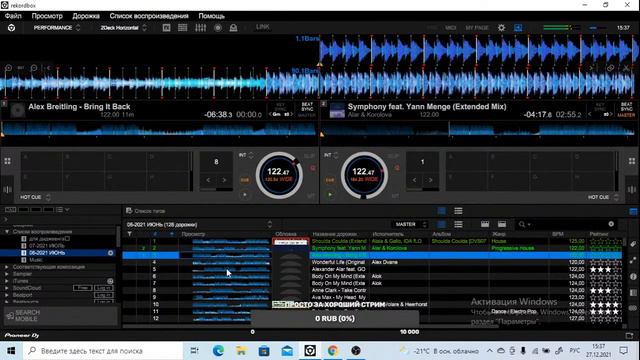This screenshot has width=640, height=360.
Task: Open deck 1 HOT CUE pad mode dropdown
Action: [35, 197]
